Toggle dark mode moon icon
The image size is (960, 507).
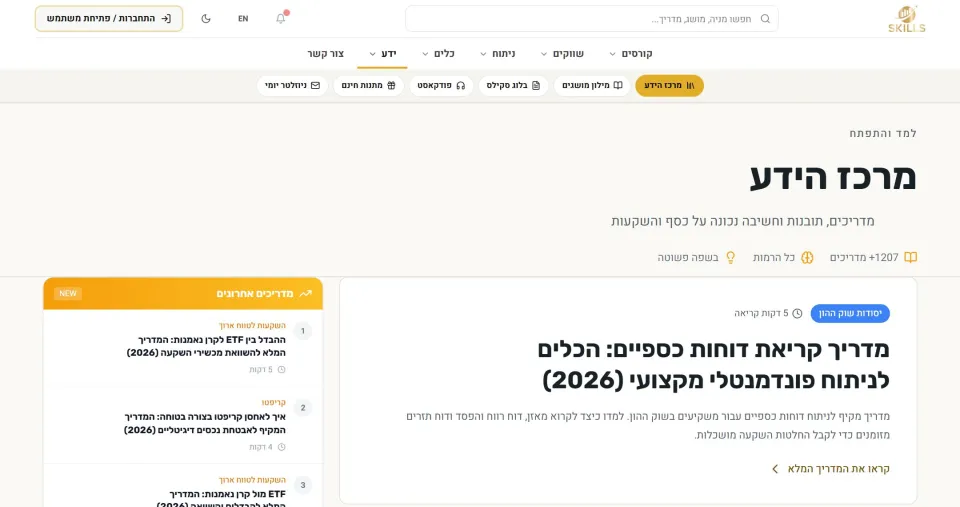[206, 18]
